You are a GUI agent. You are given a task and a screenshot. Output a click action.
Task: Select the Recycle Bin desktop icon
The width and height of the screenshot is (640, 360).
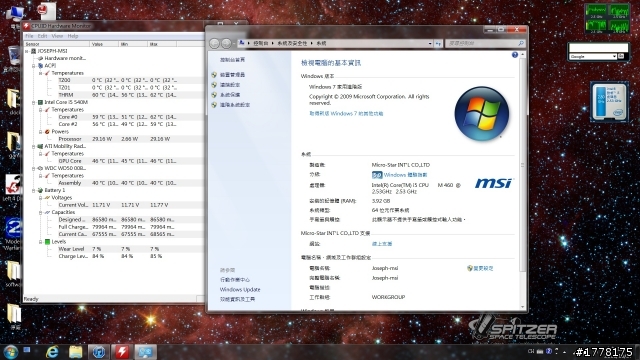tap(12, 59)
